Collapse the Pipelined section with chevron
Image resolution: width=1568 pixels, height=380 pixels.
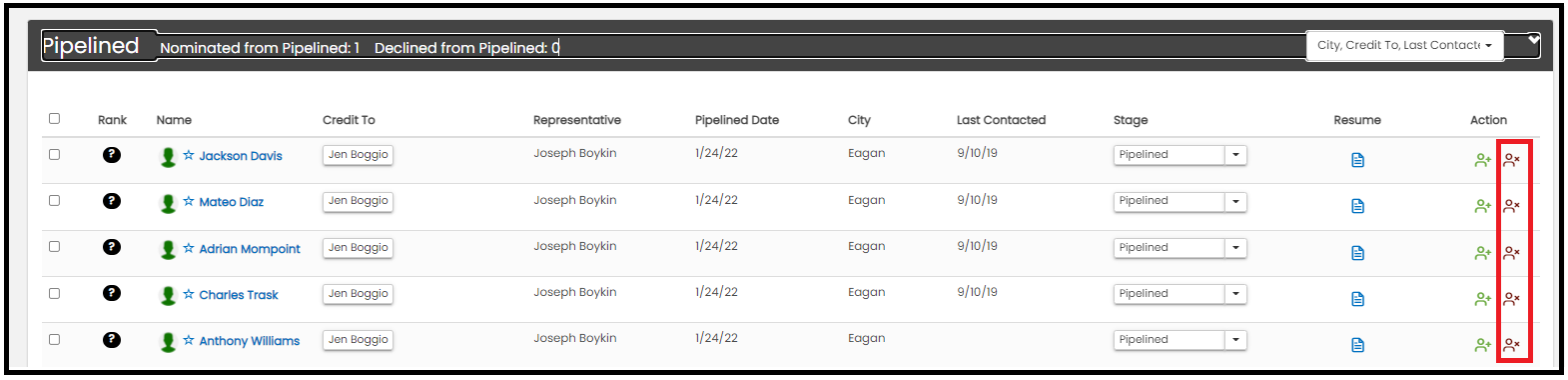pyautogui.click(x=1534, y=40)
